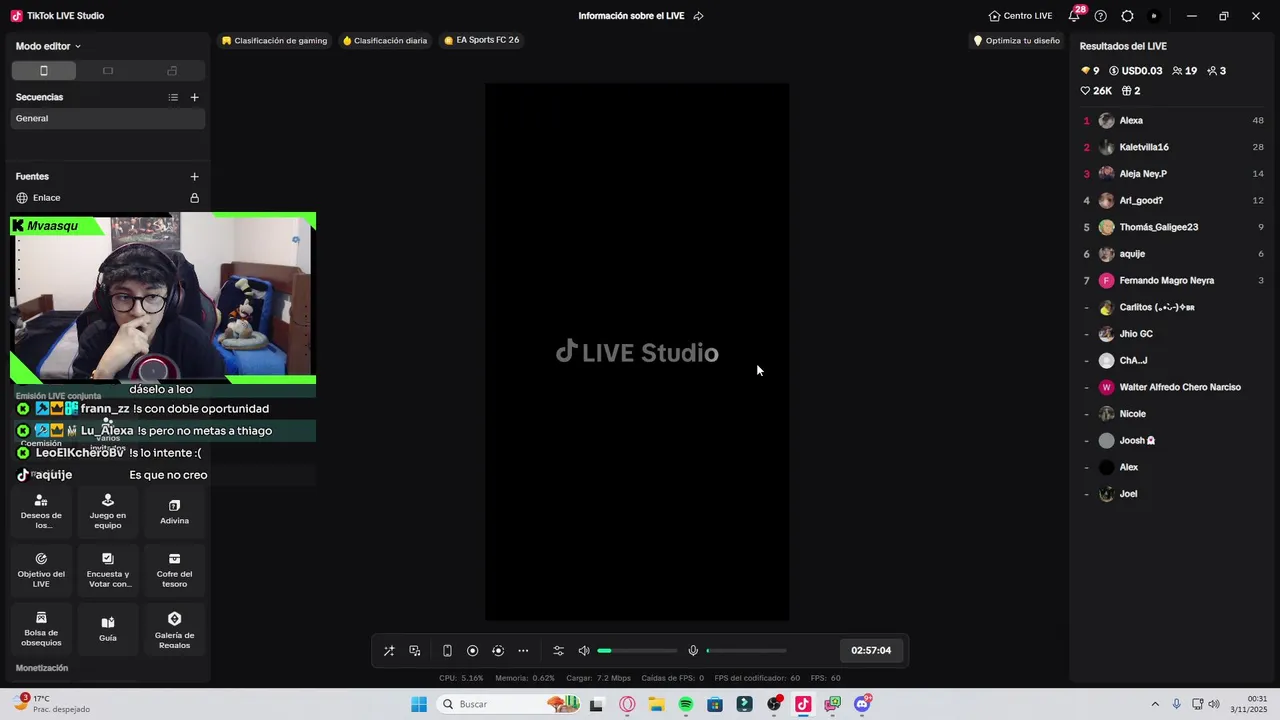Add a new Secuencia with plus icon
This screenshot has height=720, width=1280.
click(x=194, y=97)
